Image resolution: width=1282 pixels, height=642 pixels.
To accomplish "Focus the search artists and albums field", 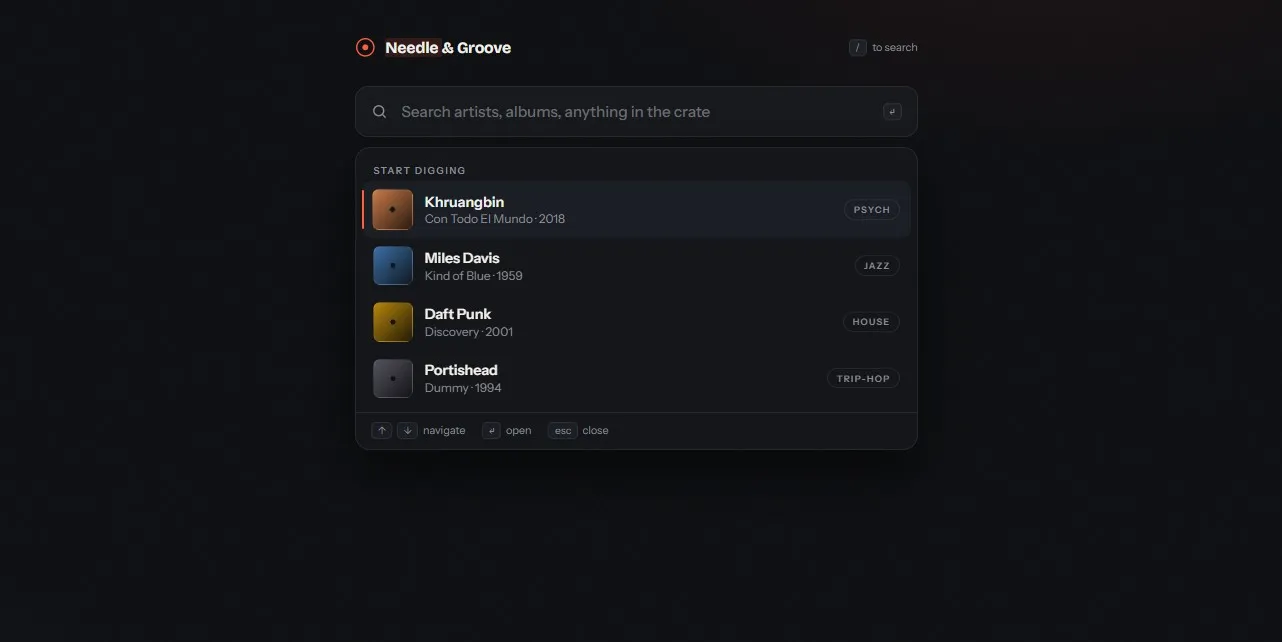I will click(x=636, y=112).
